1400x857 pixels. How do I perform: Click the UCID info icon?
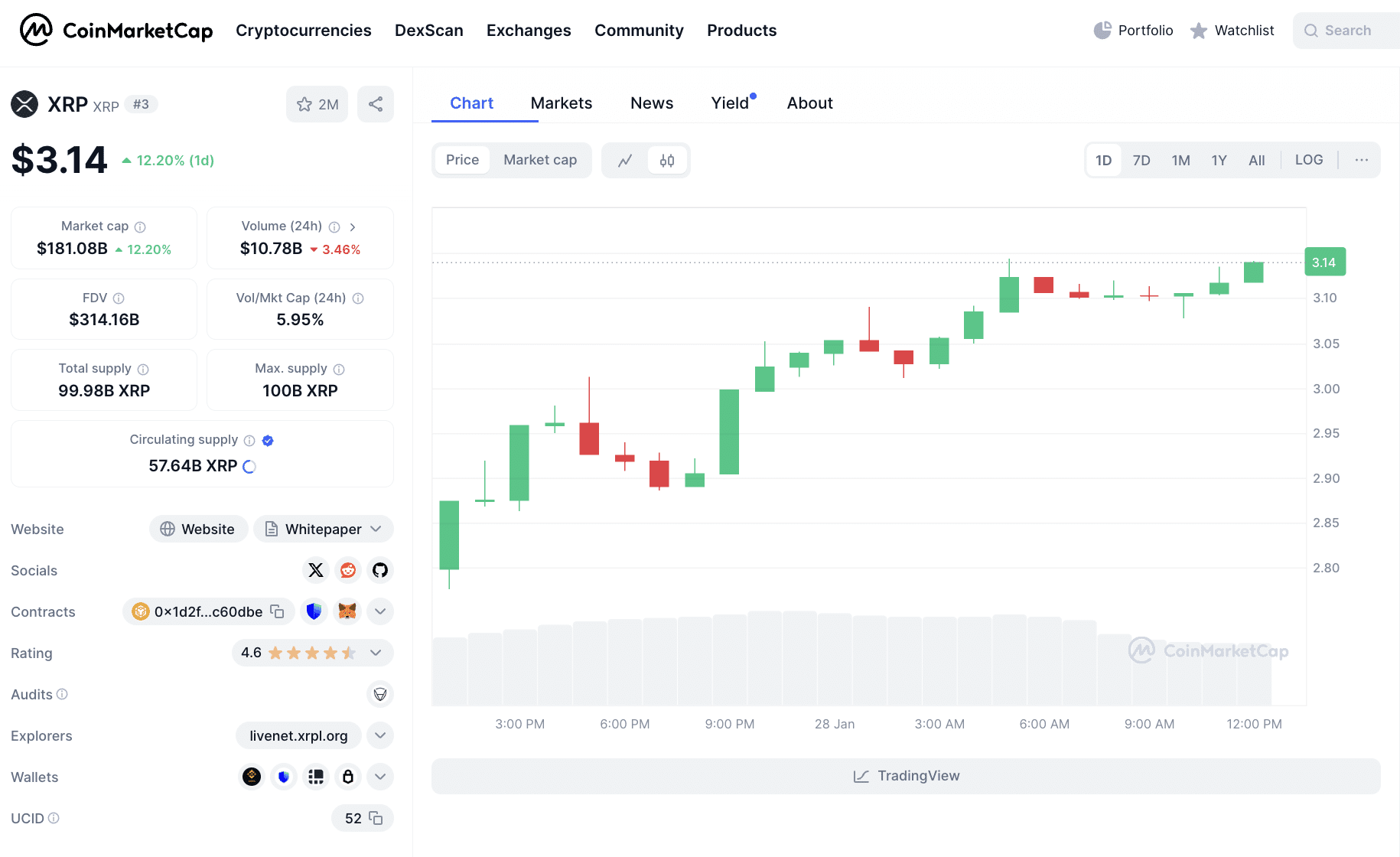tap(54, 818)
